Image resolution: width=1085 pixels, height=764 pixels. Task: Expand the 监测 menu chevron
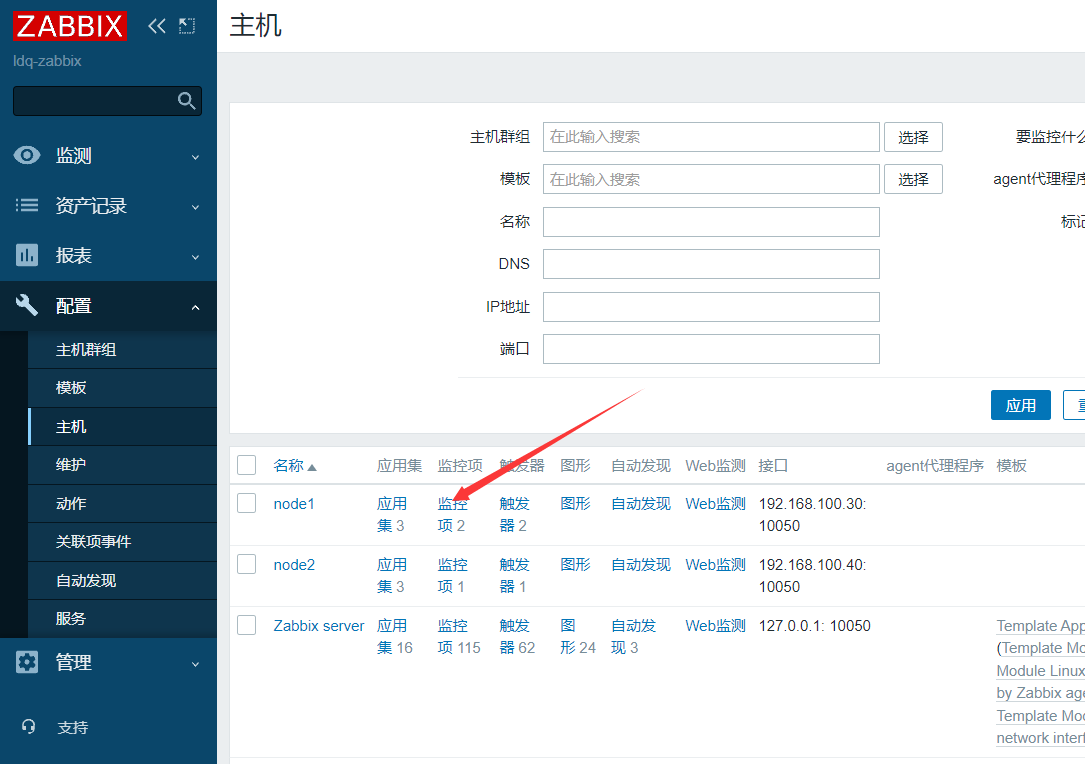(x=195, y=157)
